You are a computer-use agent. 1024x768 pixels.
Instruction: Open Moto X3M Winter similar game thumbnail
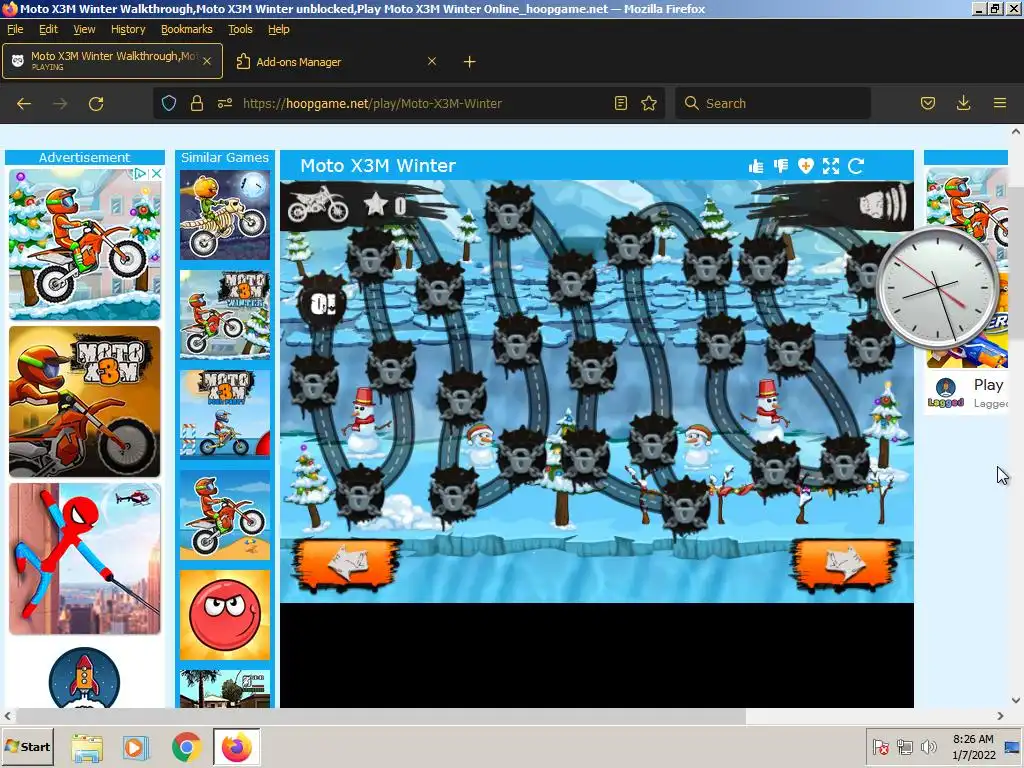[x=225, y=315]
